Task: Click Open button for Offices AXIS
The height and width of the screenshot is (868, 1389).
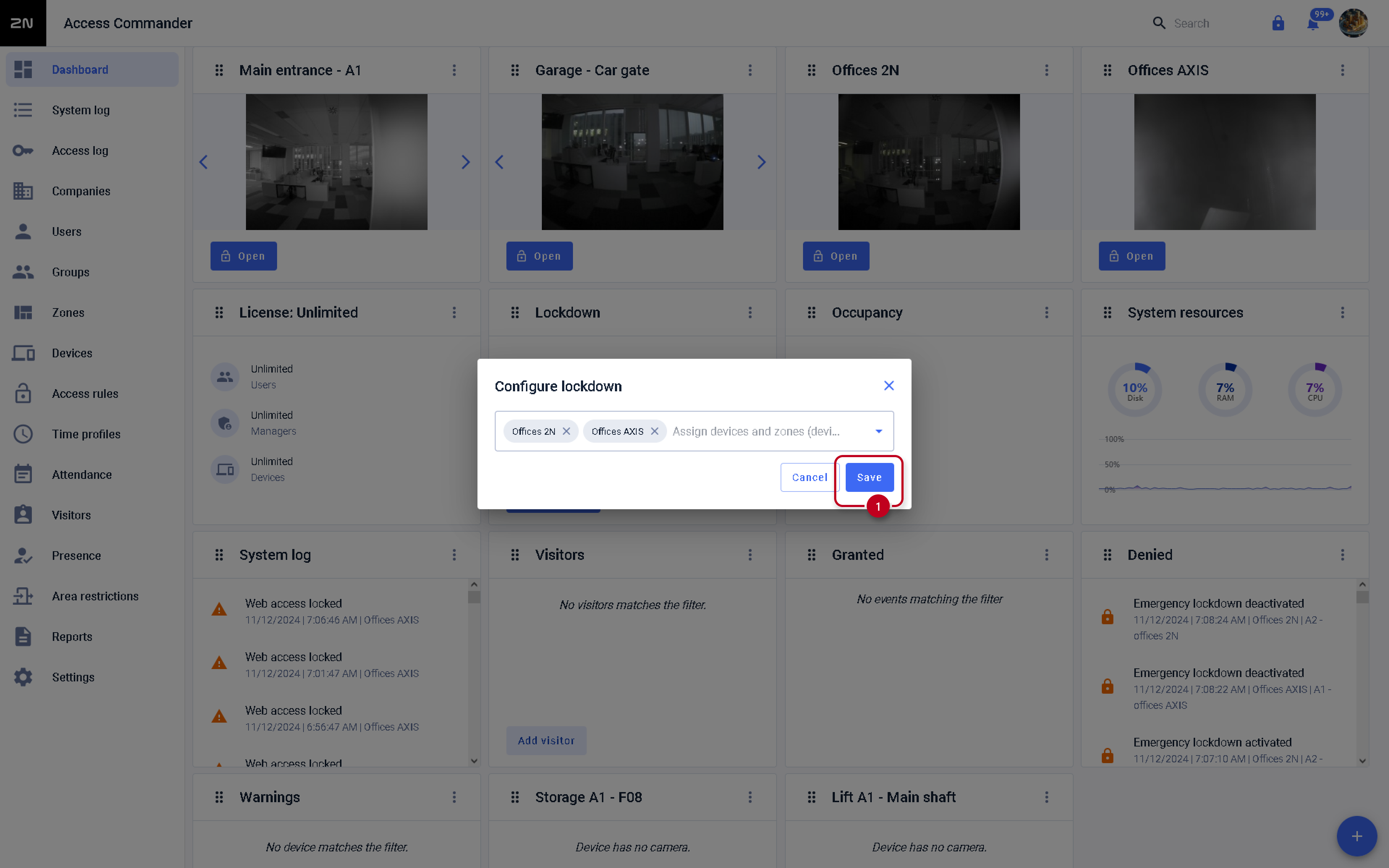Action: click(1132, 256)
